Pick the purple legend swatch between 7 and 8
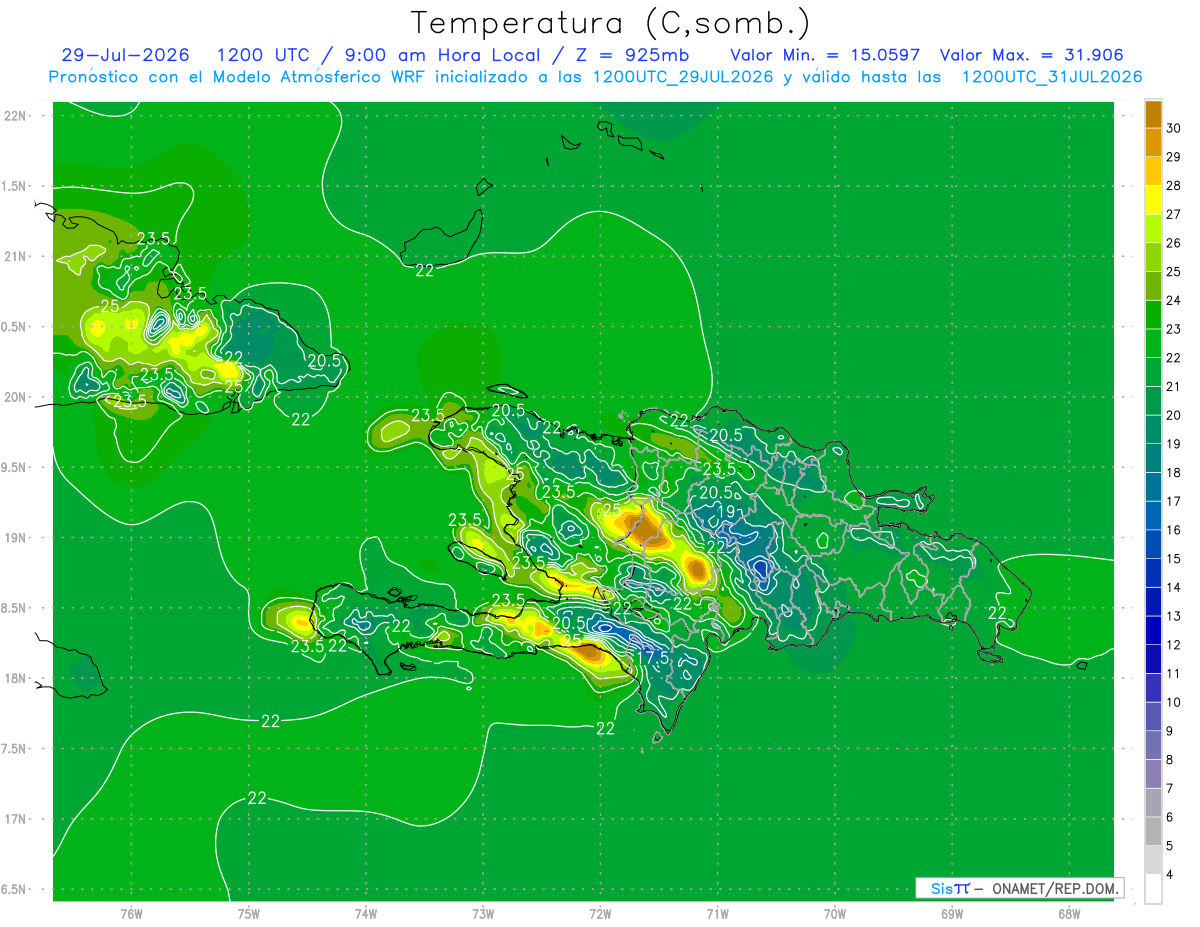This screenshot has width=1200, height=927. 1153,774
